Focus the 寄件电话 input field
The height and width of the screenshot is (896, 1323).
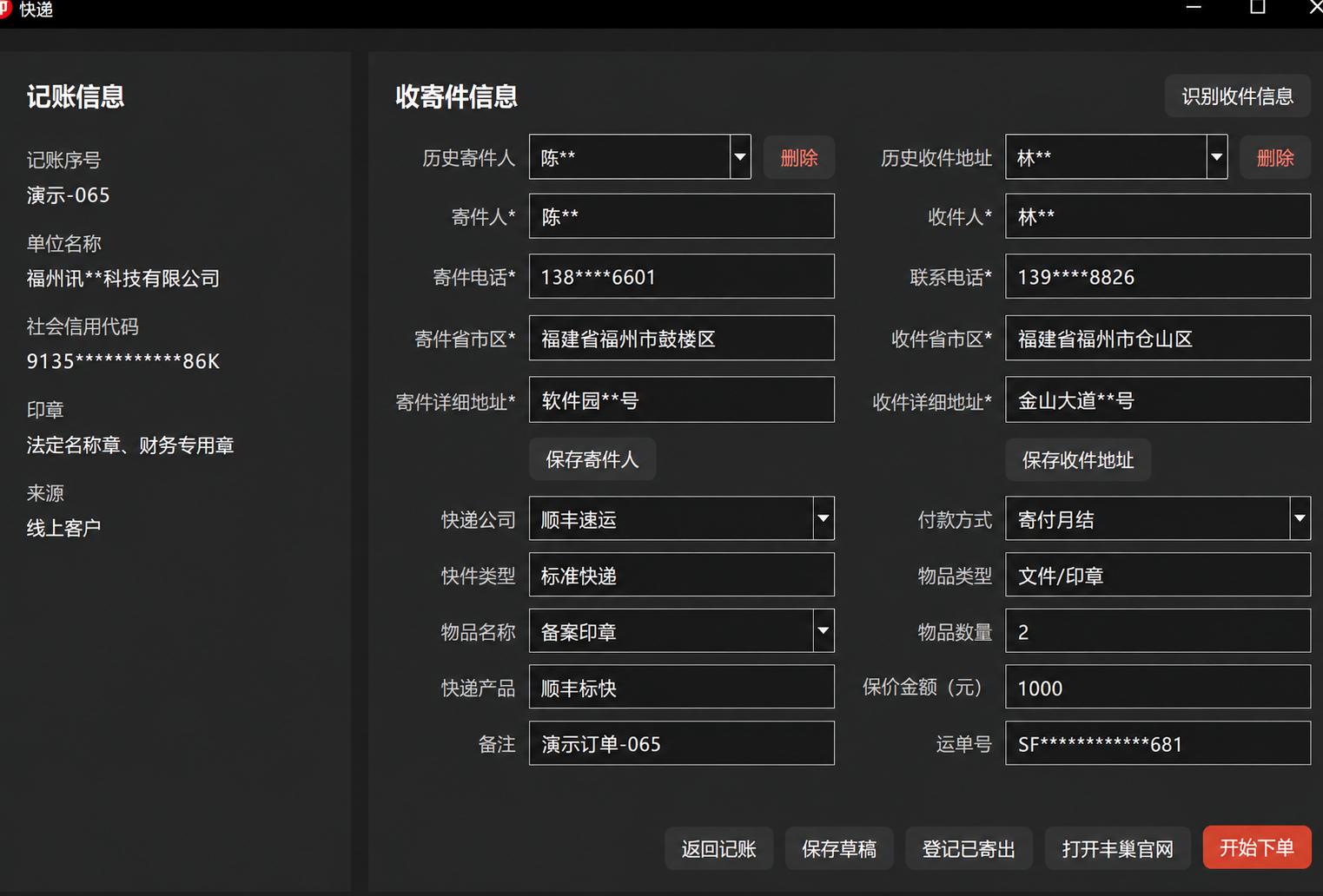682,277
